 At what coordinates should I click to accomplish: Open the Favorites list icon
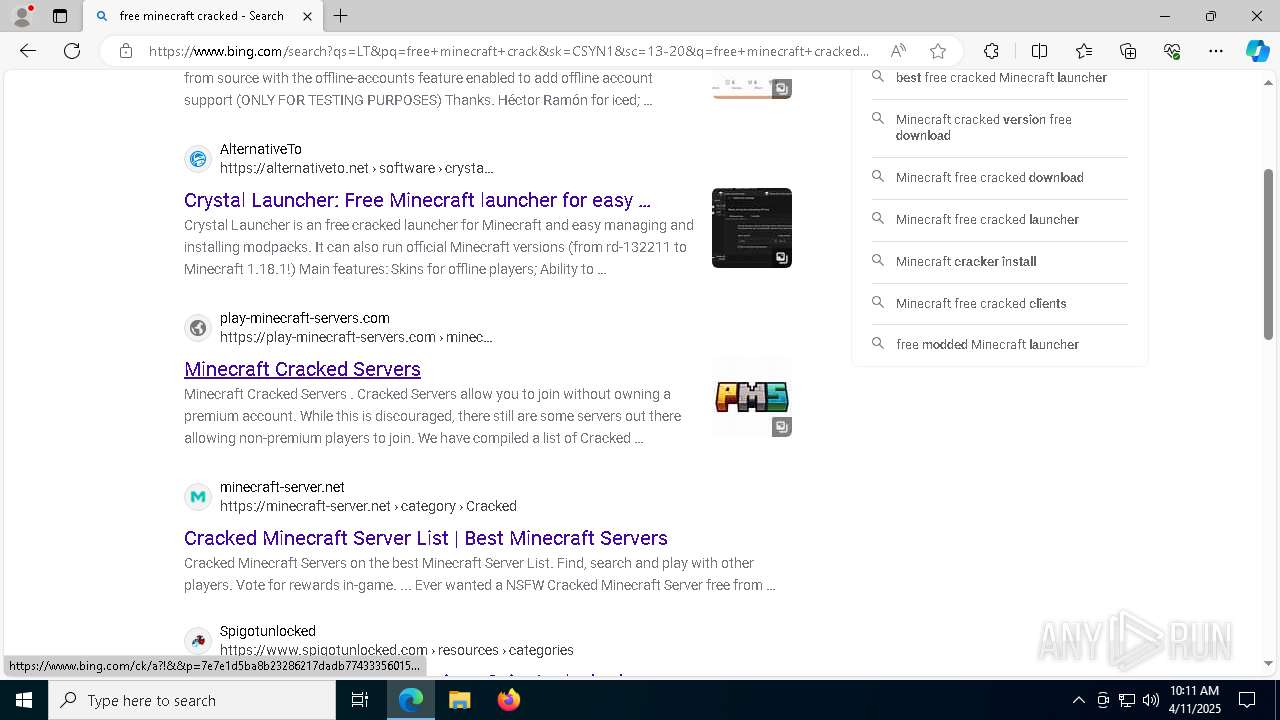[1084, 51]
